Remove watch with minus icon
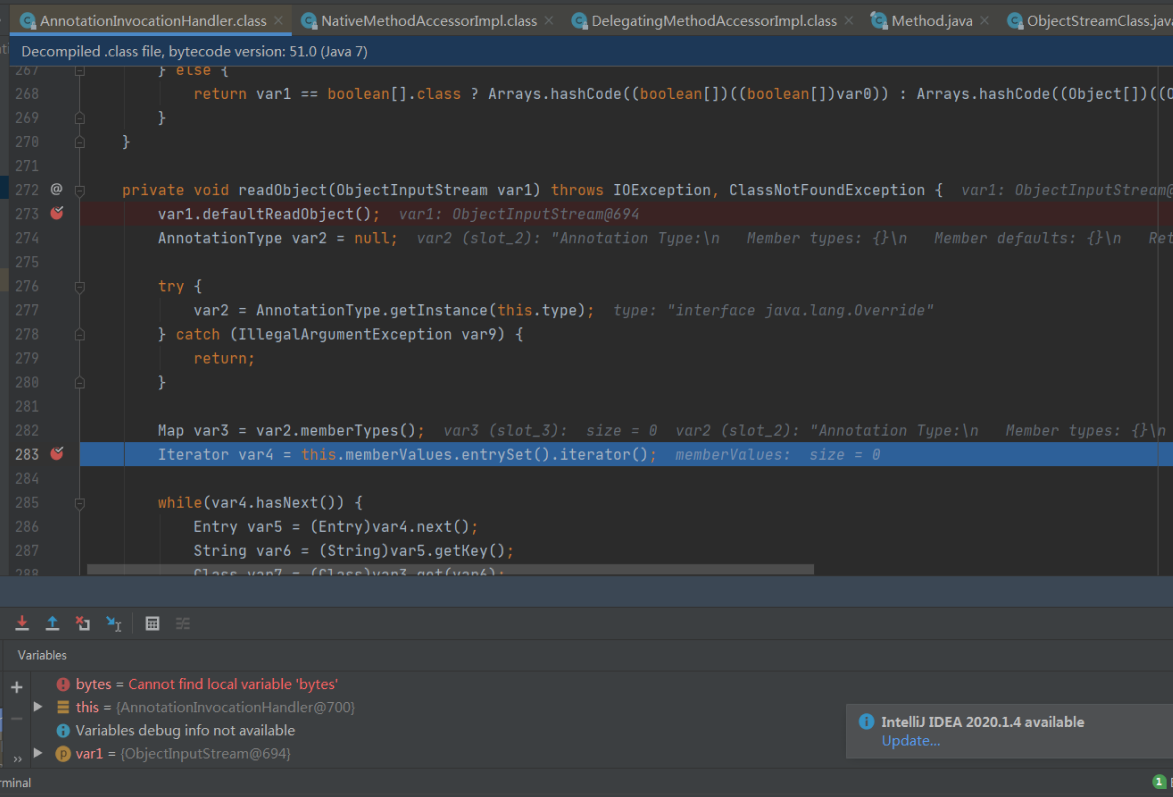Screen dimensions: 1173x797 [16, 718]
